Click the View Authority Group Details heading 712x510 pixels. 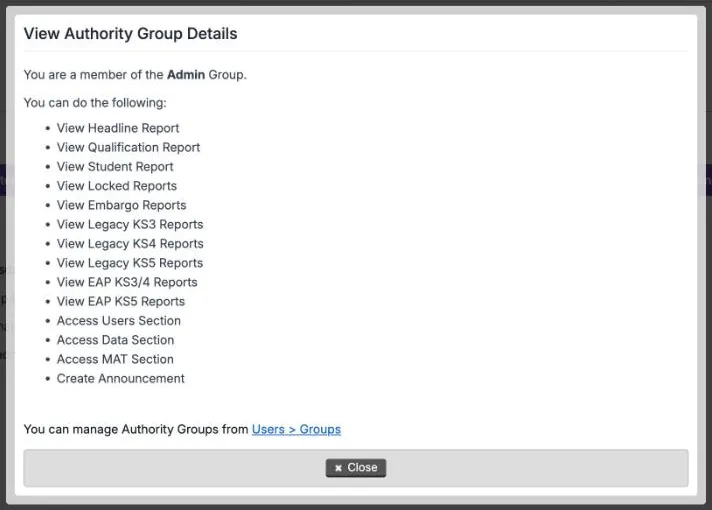tap(130, 34)
